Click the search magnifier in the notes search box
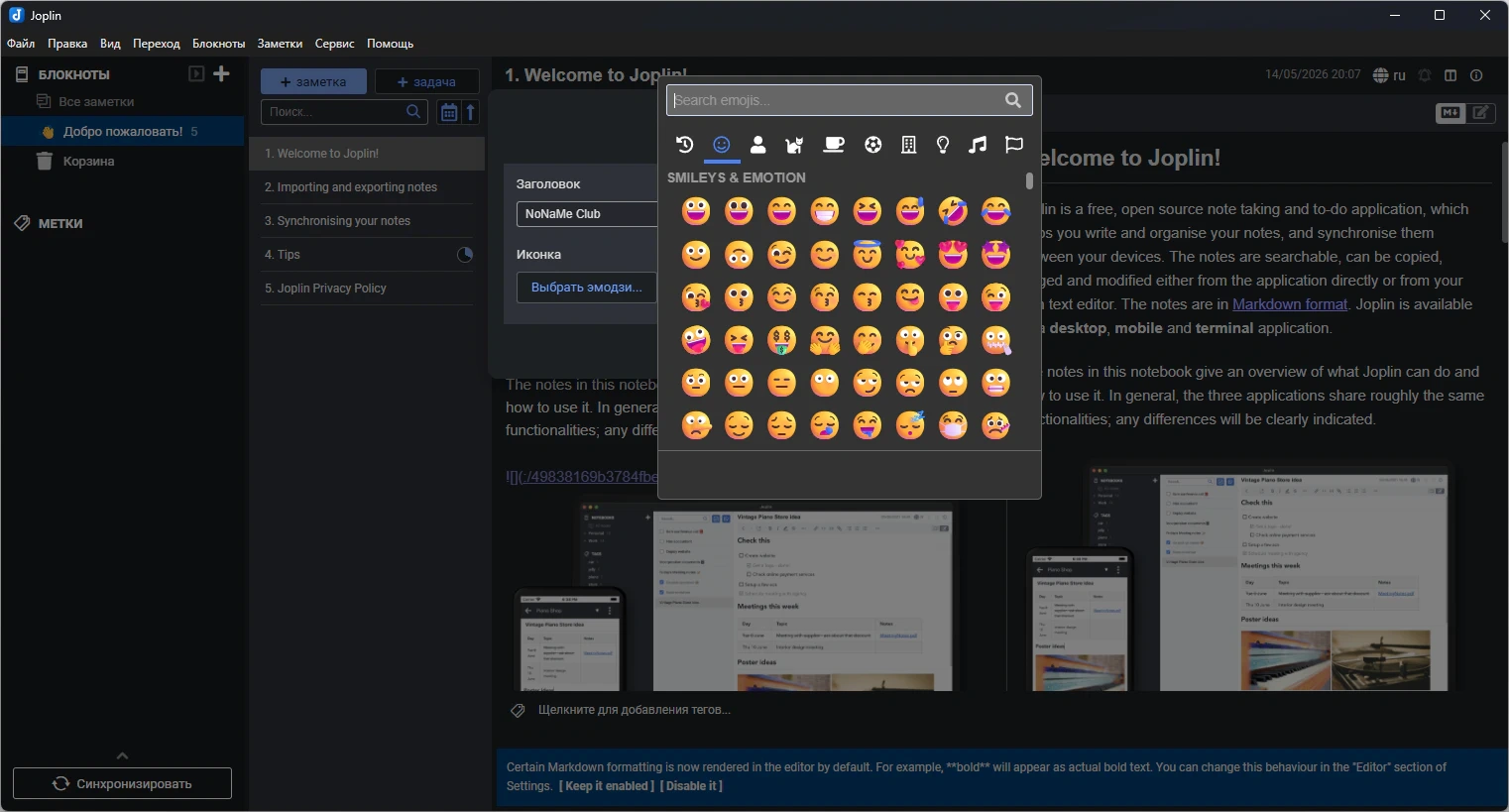 tap(413, 112)
